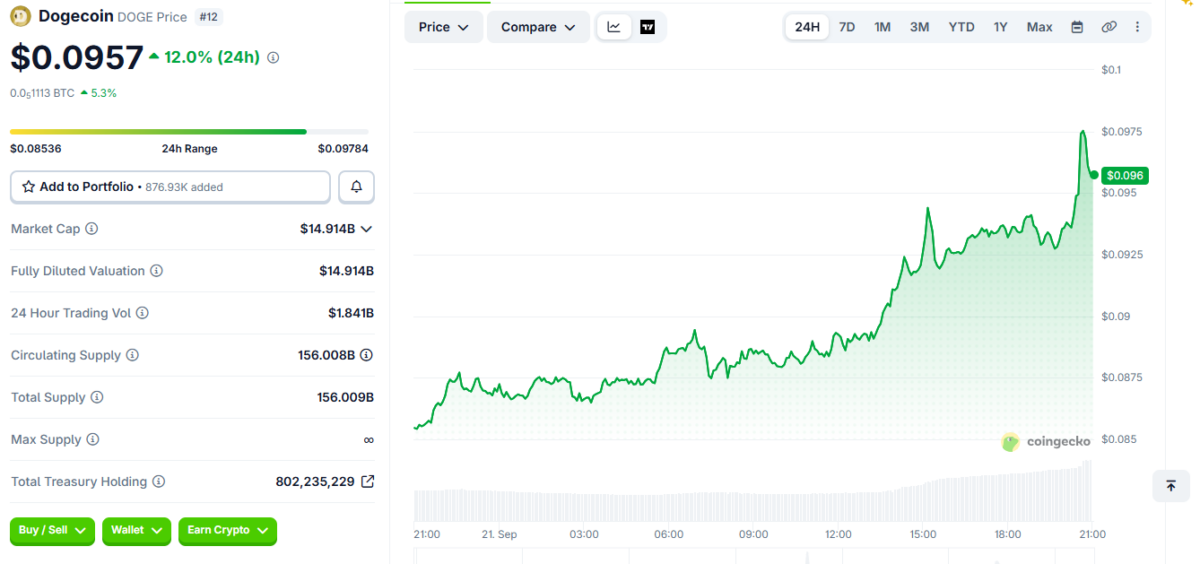Open external link icon beside 802,235,229
The width and height of the screenshot is (1200, 564).
pyautogui.click(x=367, y=481)
